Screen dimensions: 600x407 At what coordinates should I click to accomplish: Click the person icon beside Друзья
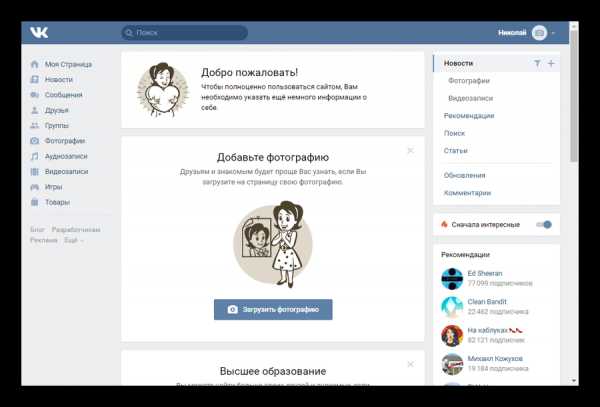[x=34, y=110]
